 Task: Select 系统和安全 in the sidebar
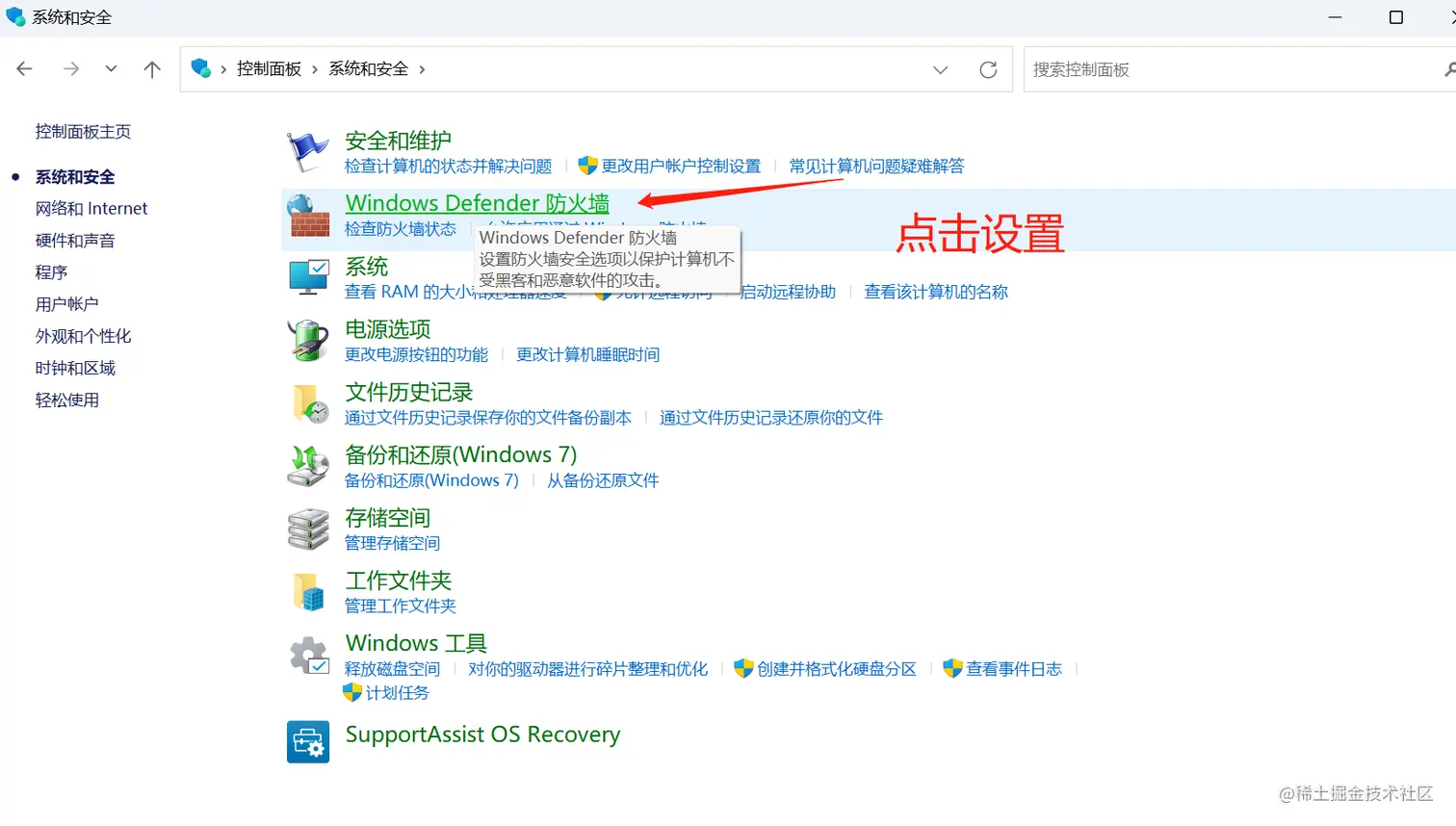pyautogui.click(x=75, y=177)
